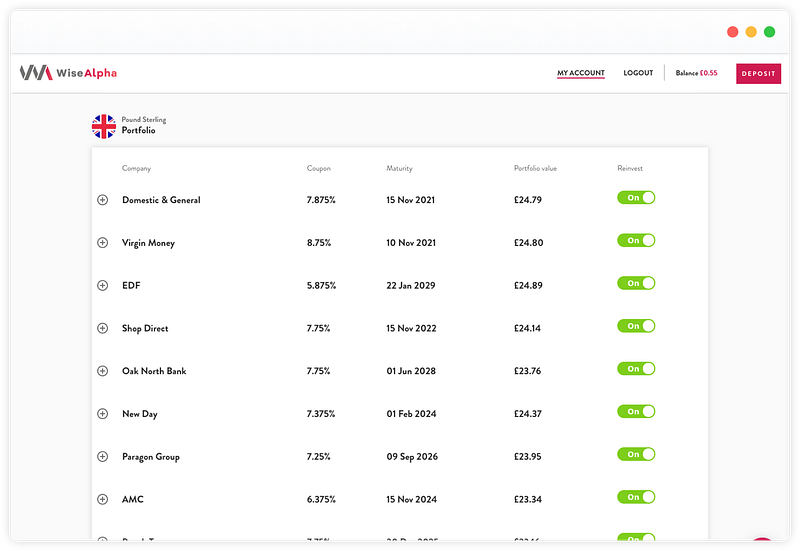Toggle reinvest for Virgin Money
Screen dimensions: 800x551
click(636, 240)
